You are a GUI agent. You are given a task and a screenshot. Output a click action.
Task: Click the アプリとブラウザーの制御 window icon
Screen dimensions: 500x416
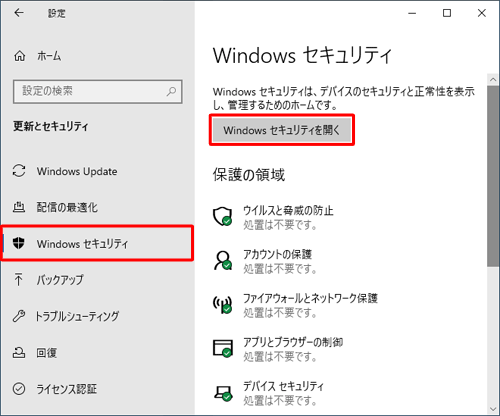point(223,348)
